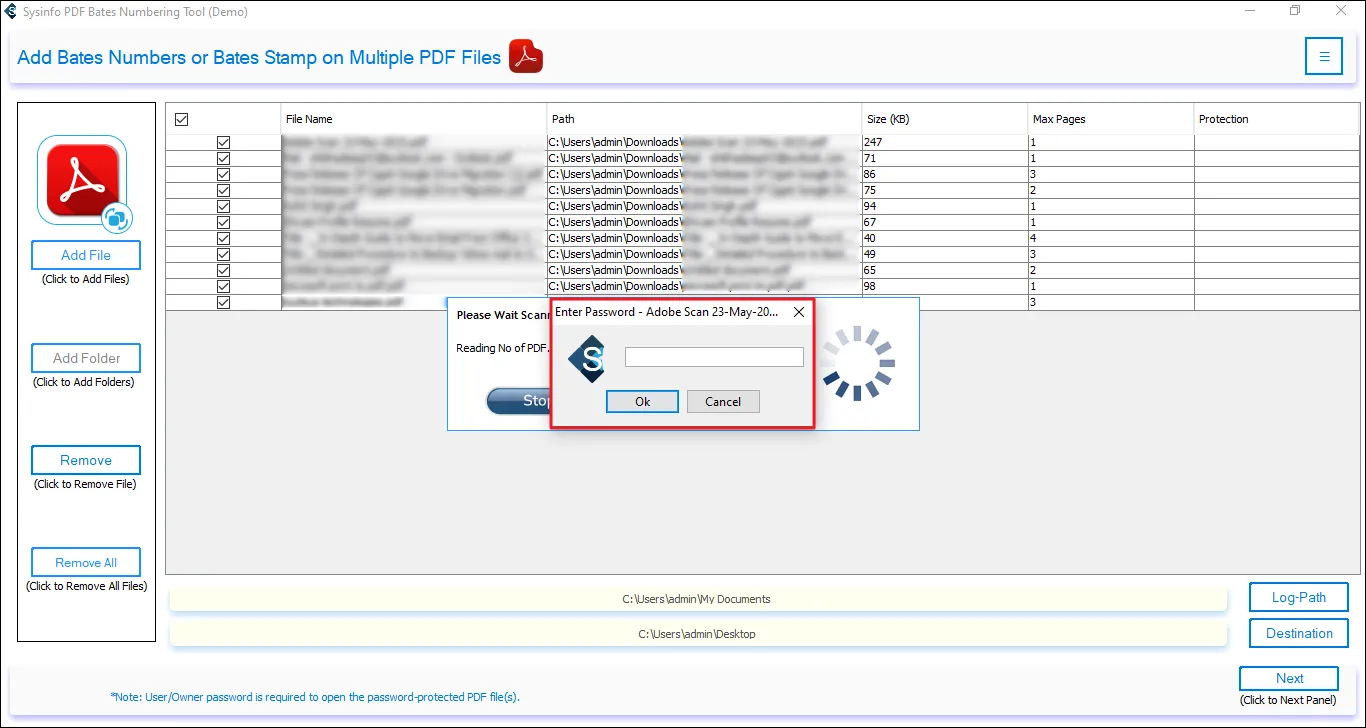Uncheck the file row sized 65 KB
Image resolution: width=1366 pixels, height=728 pixels.
click(223, 270)
